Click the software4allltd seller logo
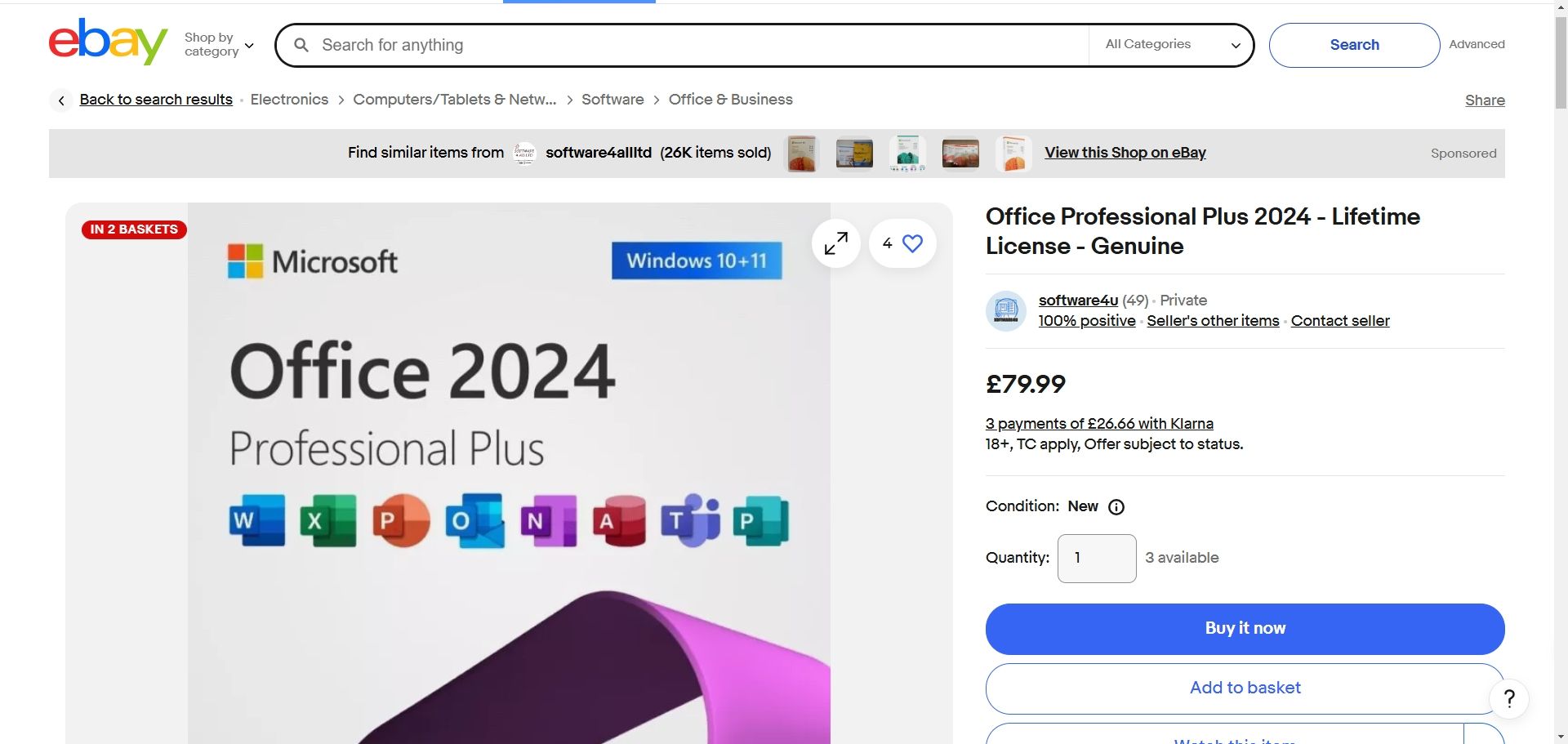The image size is (1568, 744). [x=524, y=153]
